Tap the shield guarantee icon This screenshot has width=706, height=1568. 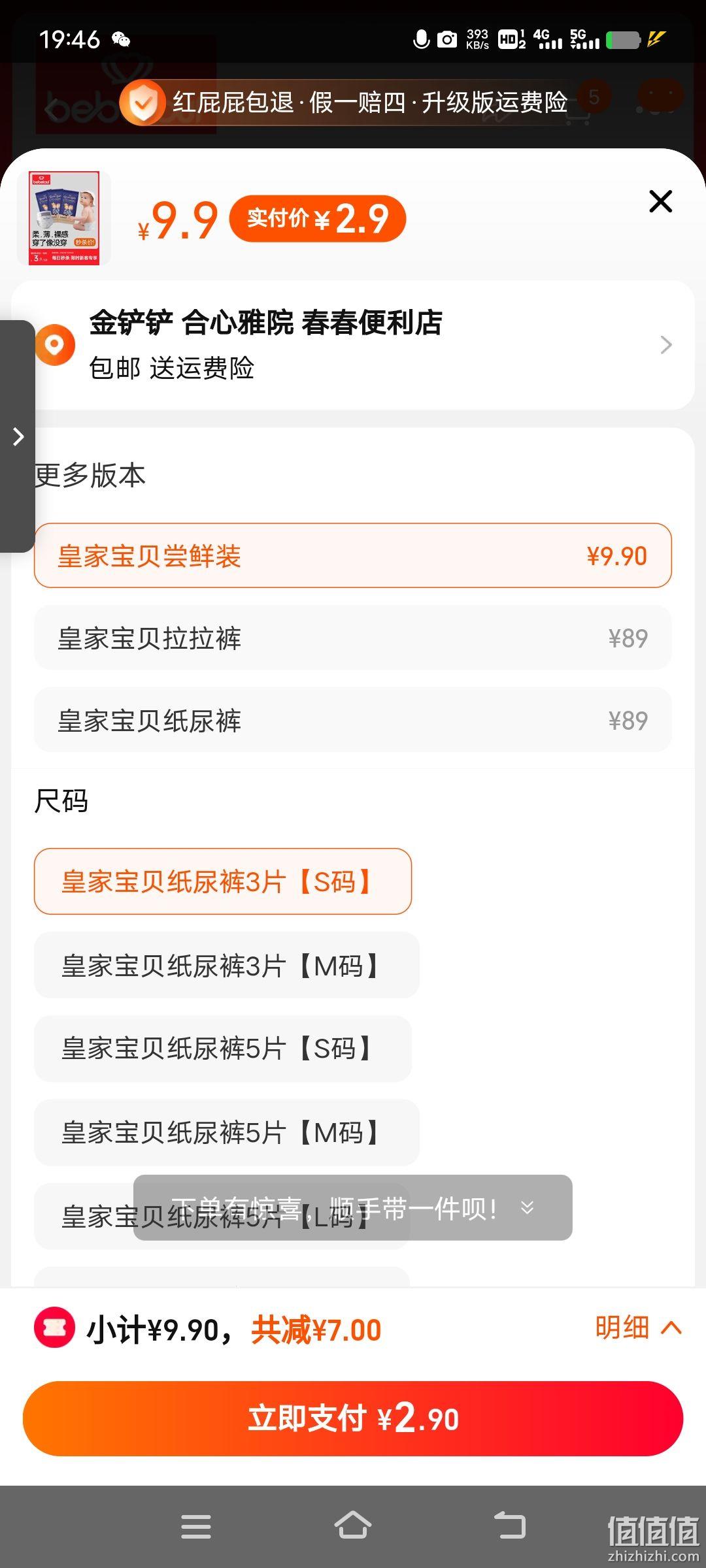[x=142, y=103]
